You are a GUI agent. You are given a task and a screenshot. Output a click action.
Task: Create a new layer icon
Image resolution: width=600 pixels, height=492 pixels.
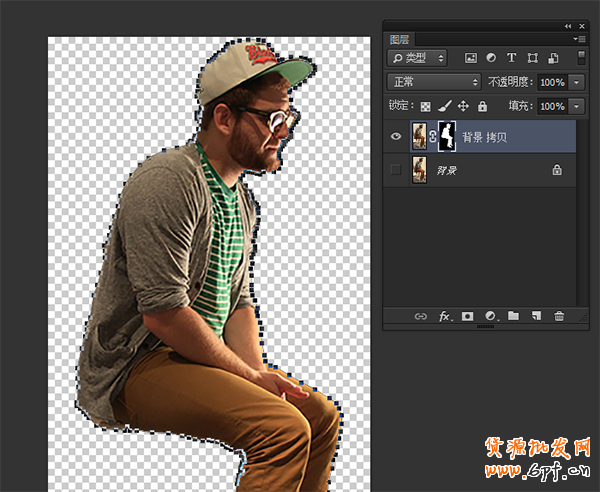536,316
